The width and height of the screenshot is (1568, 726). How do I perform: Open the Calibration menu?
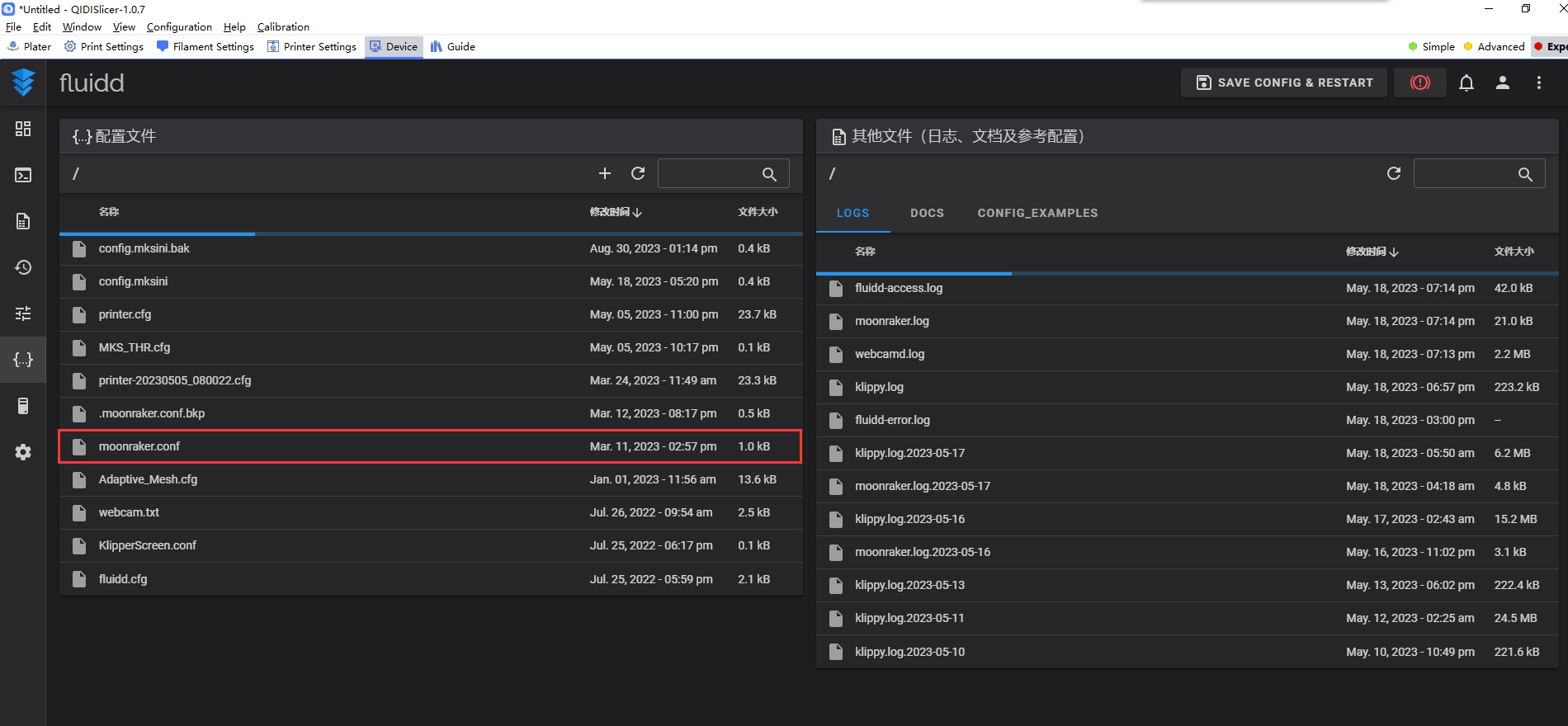coord(283,27)
